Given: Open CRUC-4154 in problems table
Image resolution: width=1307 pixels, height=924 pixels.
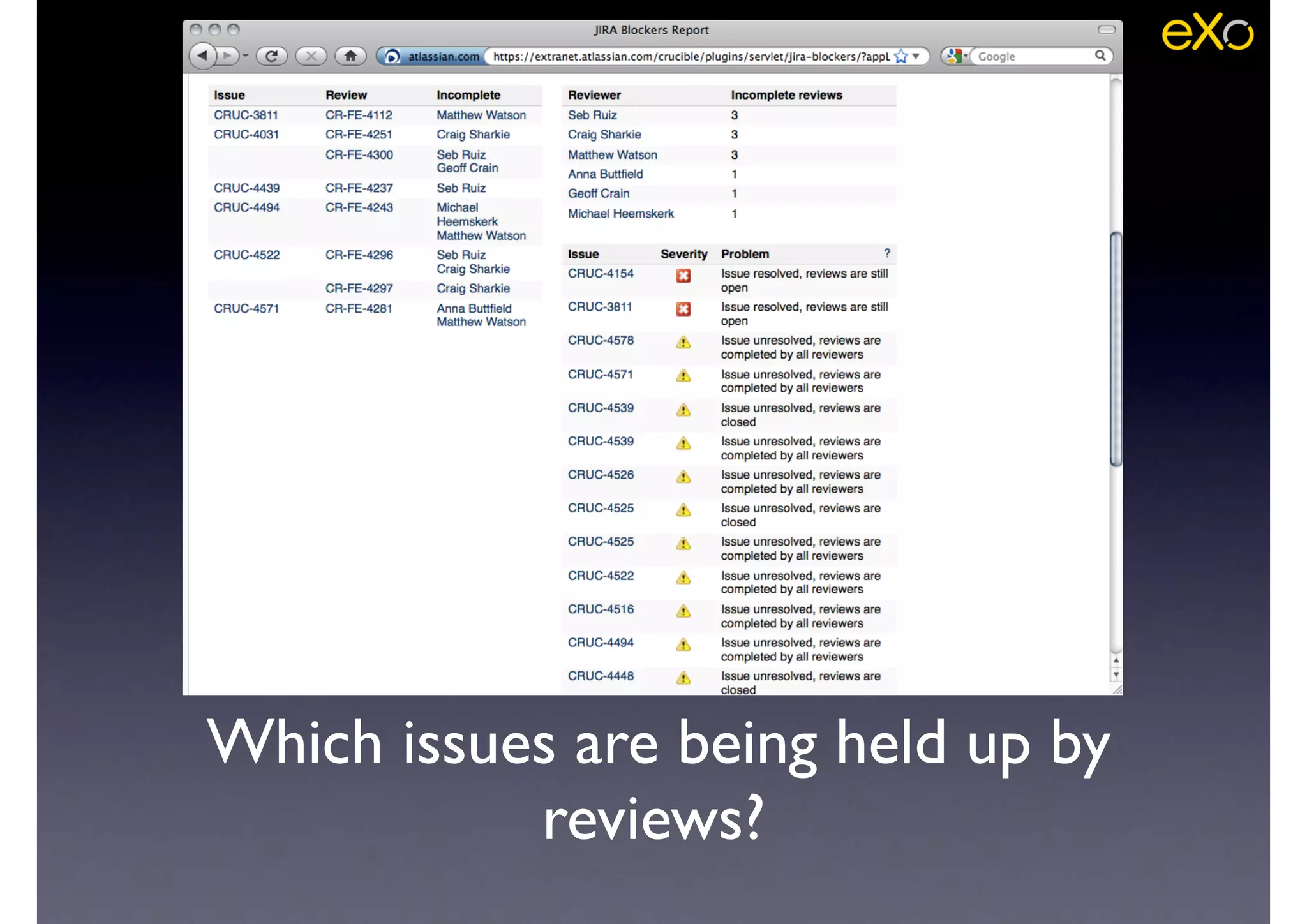Looking at the screenshot, I should click(x=601, y=273).
